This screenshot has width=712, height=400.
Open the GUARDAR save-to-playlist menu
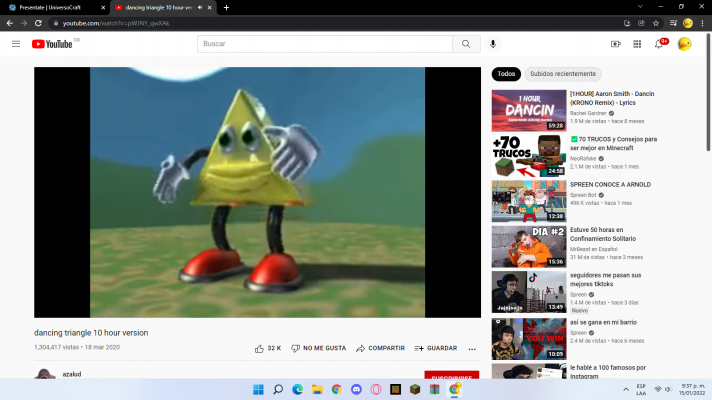(x=436, y=348)
